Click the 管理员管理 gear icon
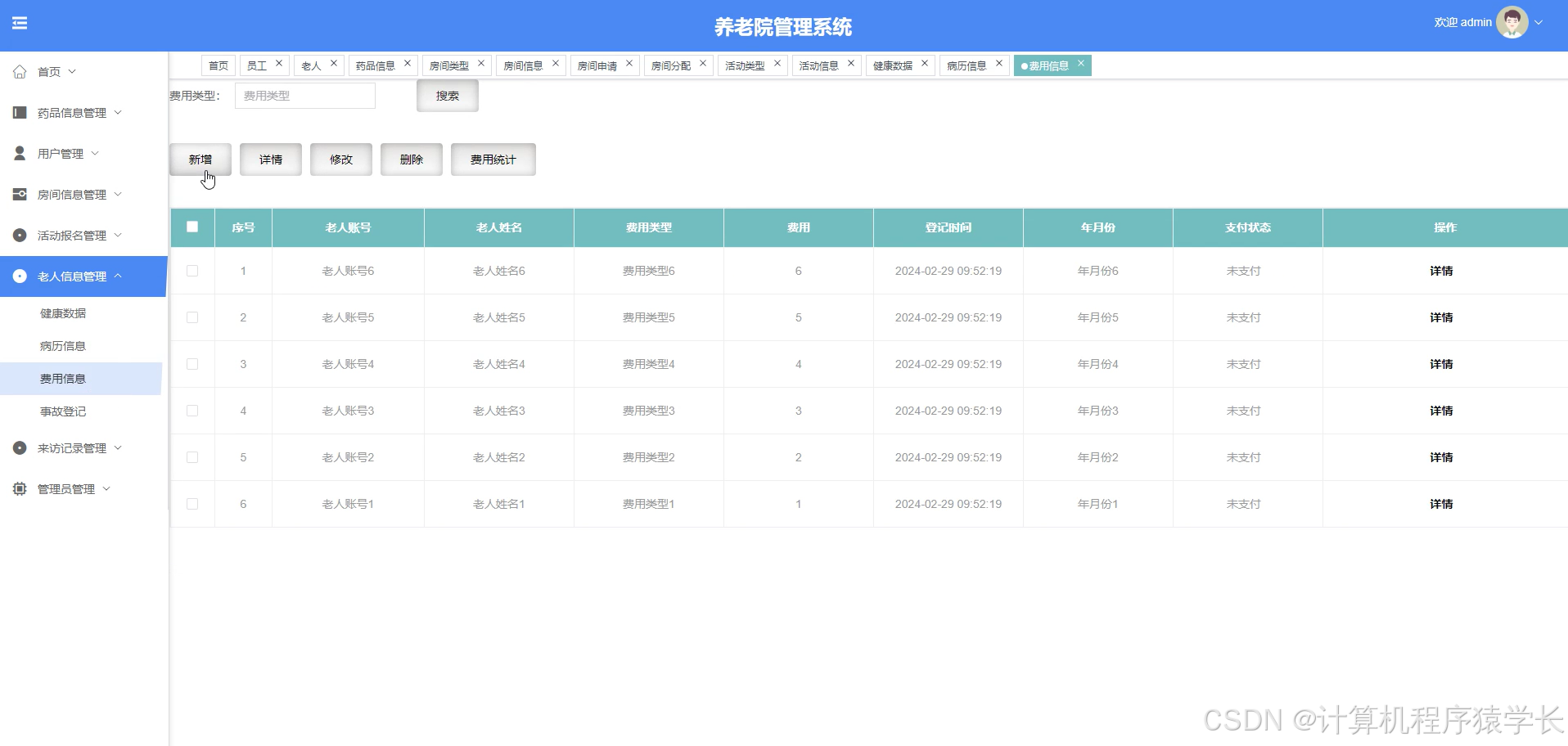 (18, 488)
